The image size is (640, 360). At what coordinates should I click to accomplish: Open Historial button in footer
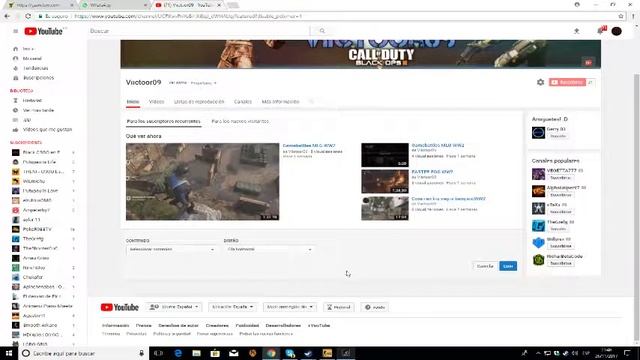(x=339, y=307)
